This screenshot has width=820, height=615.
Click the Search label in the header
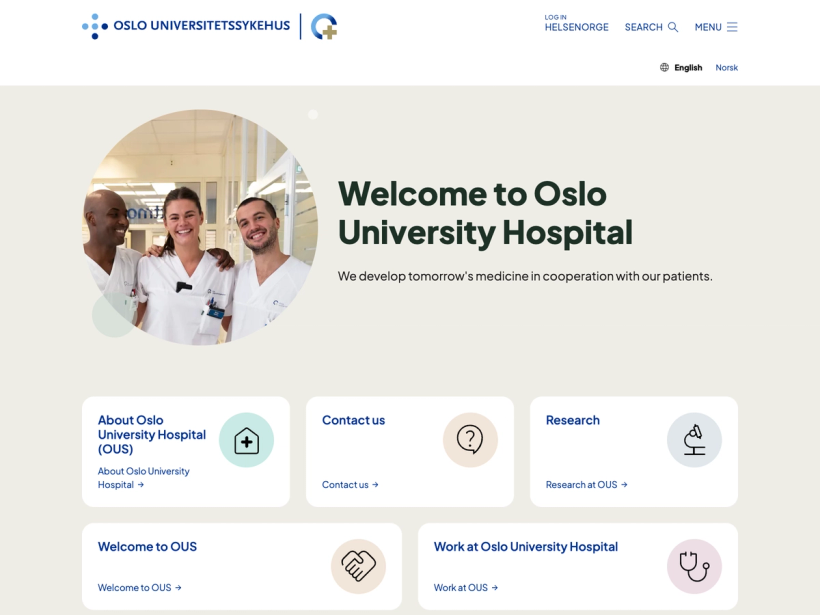coord(643,27)
